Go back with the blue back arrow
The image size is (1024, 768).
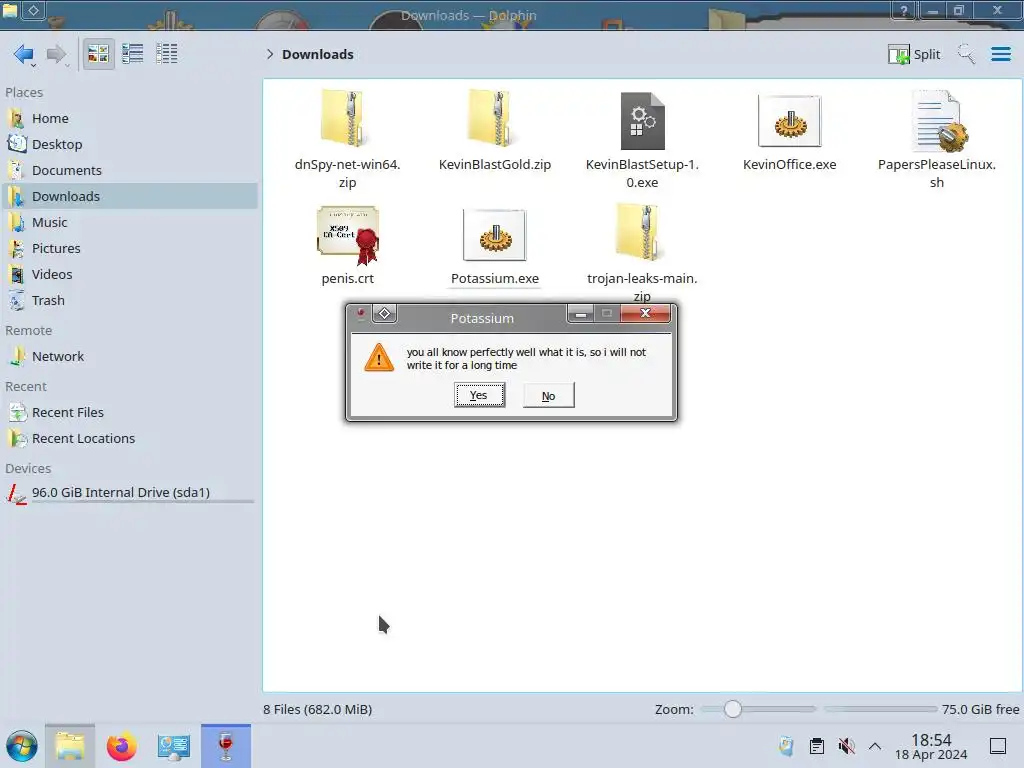click(24, 54)
